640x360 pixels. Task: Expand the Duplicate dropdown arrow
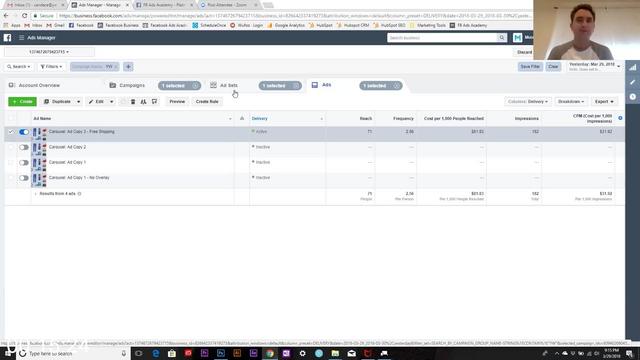tap(78, 102)
